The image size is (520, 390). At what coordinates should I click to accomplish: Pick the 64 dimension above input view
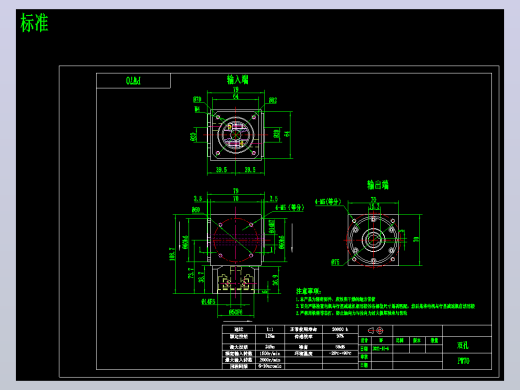pos(236,97)
